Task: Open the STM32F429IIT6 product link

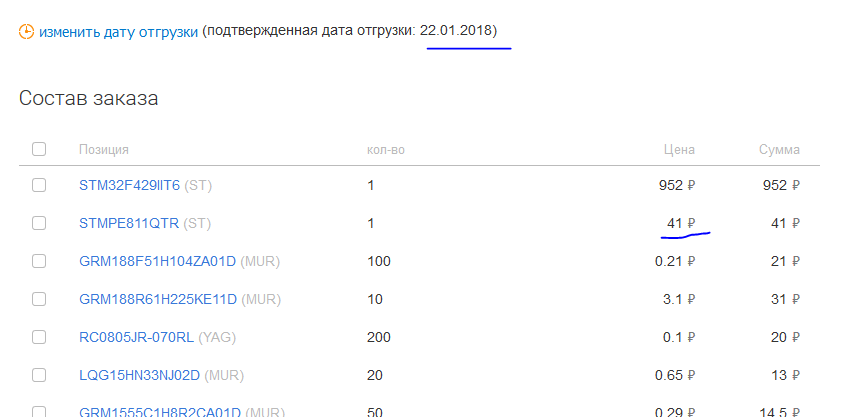Action: point(129,186)
